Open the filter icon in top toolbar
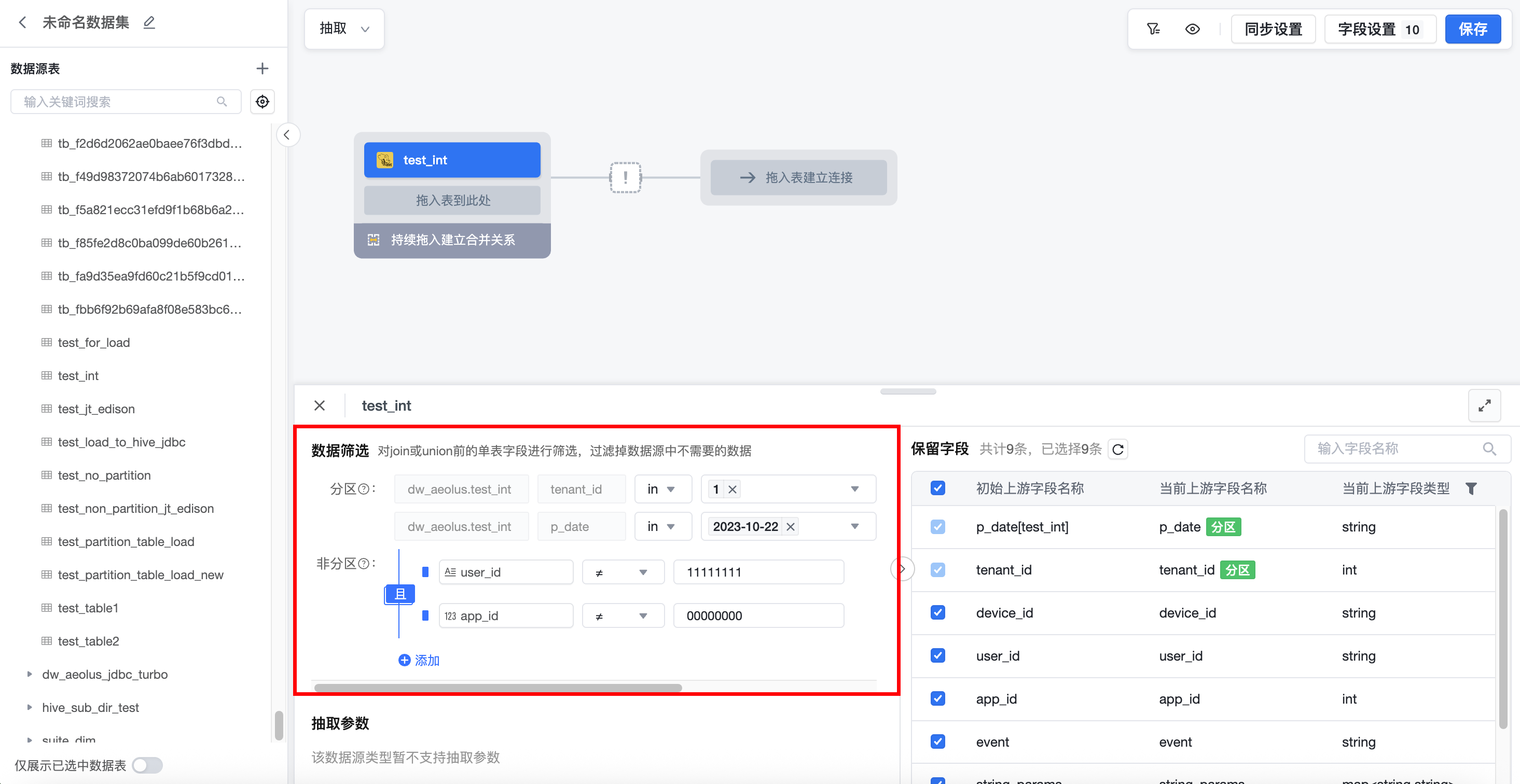This screenshot has width=1520, height=784. 1153,29
